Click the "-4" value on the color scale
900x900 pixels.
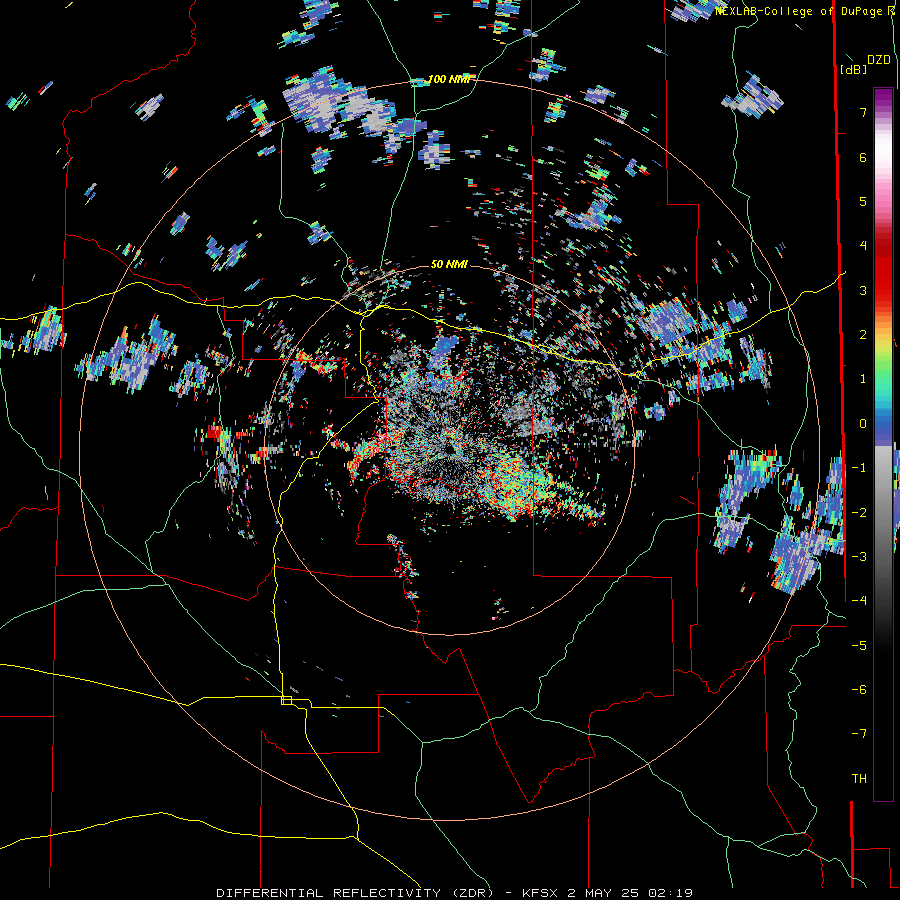(x=859, y=601)
